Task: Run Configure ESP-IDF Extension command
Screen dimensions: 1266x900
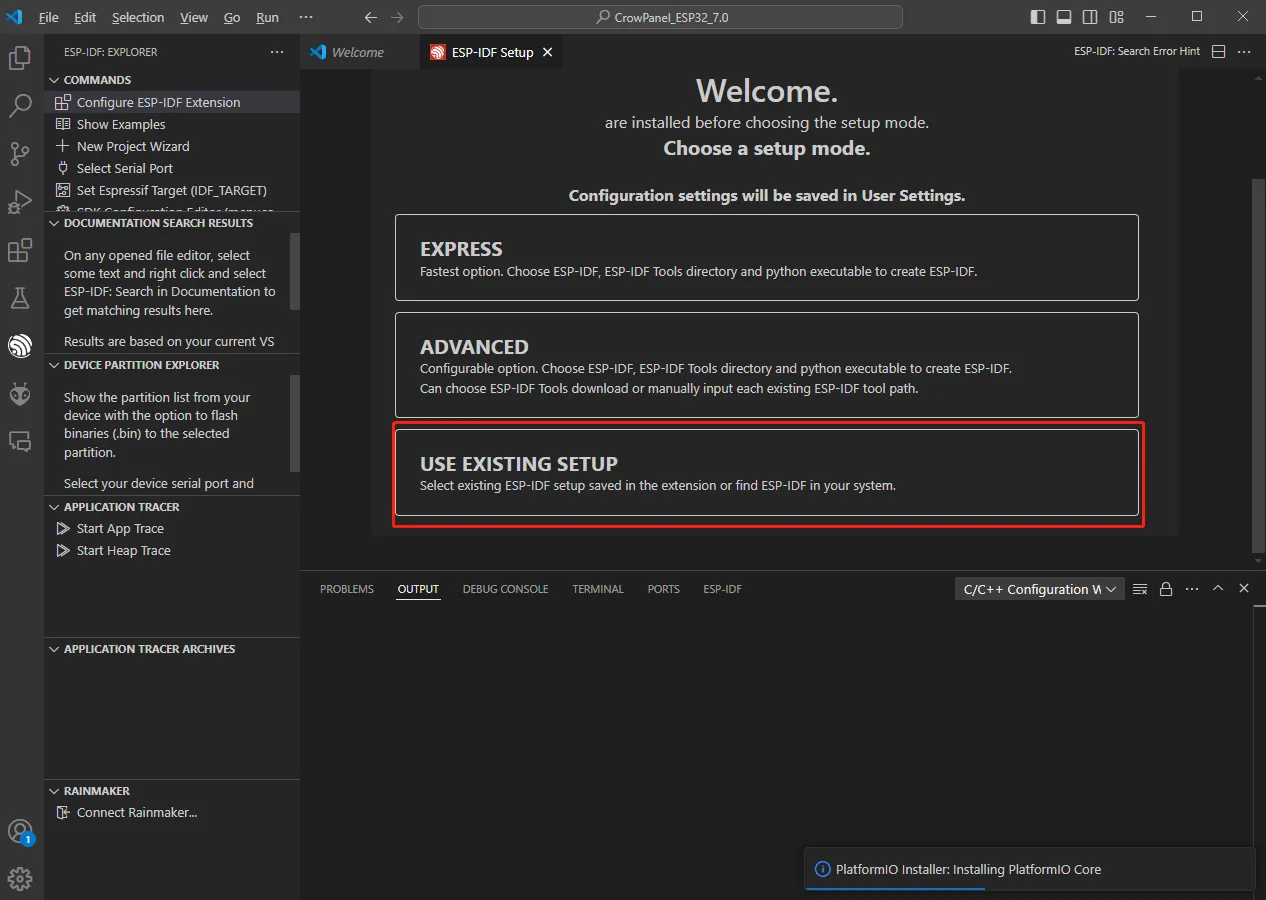Action: pyautogui.click(x=172, y=102)
